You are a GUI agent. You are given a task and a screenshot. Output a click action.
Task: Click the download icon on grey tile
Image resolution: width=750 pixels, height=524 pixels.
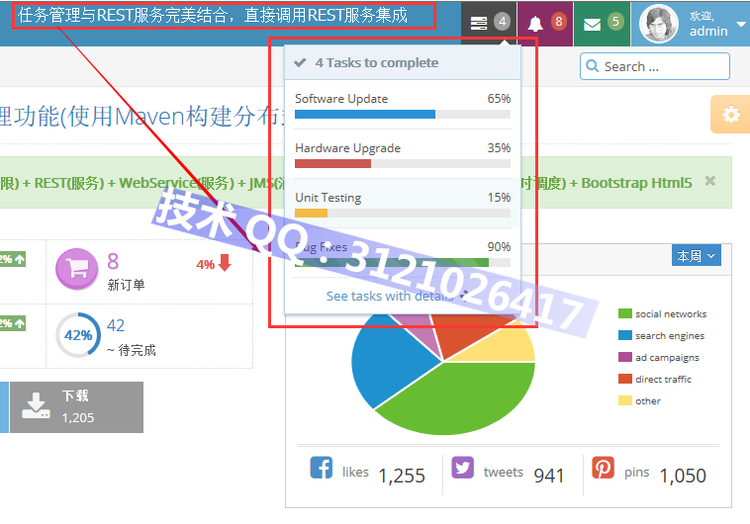click(x=36, y=406)
